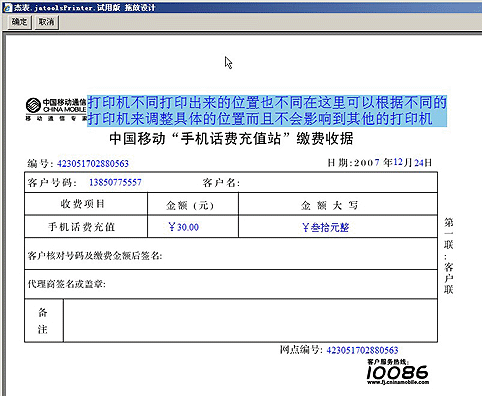Click the 客户核对号码及缴费金额后签名 row
The image size is (482, 396).
coord(231,254)
